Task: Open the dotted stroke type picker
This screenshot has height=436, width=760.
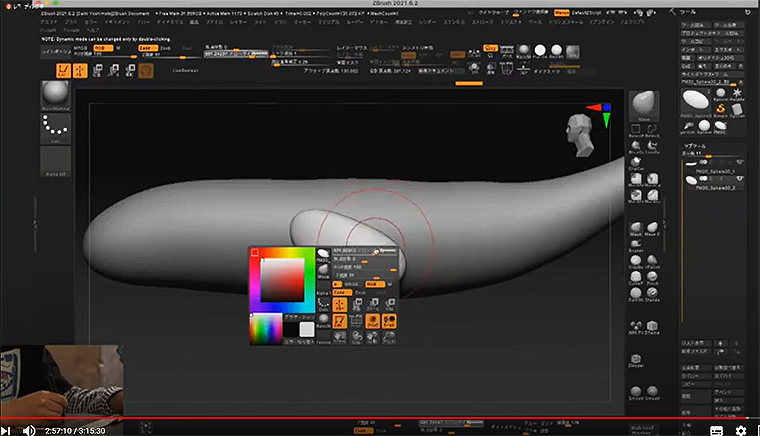Action: (x=55, y=128)
